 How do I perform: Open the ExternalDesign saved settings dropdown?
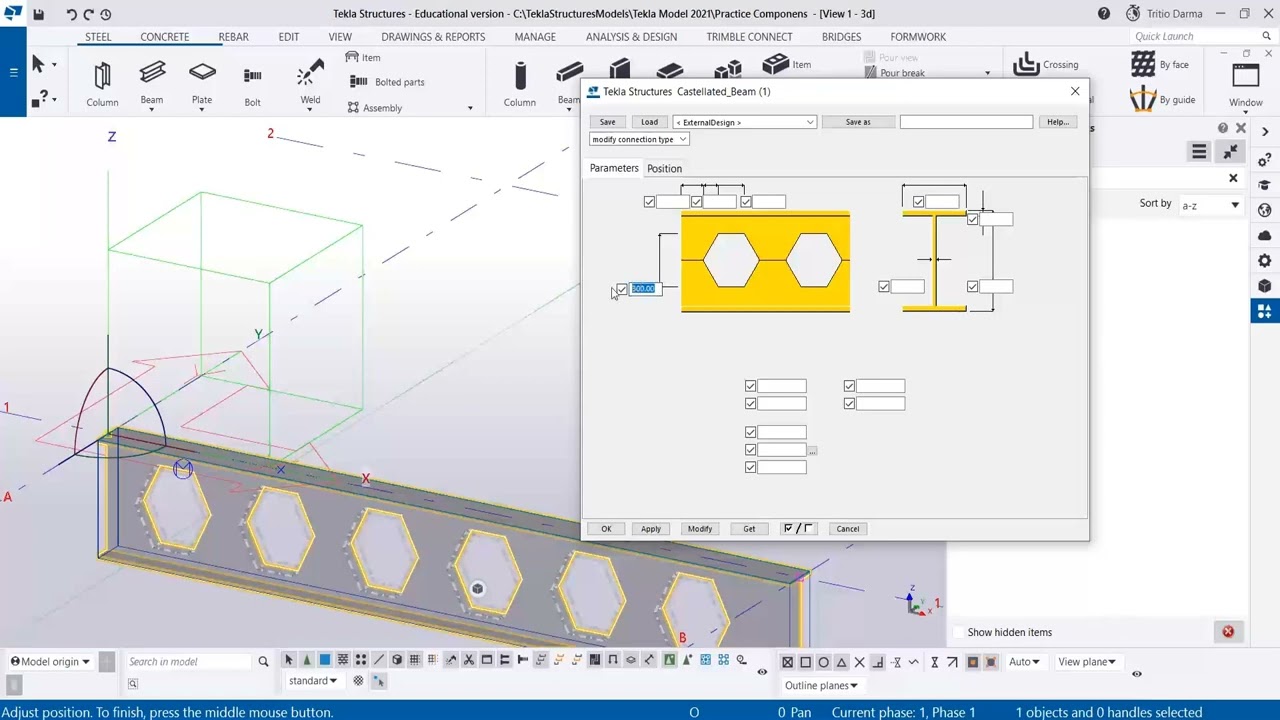pyautogui.click(x=745, y=122)
